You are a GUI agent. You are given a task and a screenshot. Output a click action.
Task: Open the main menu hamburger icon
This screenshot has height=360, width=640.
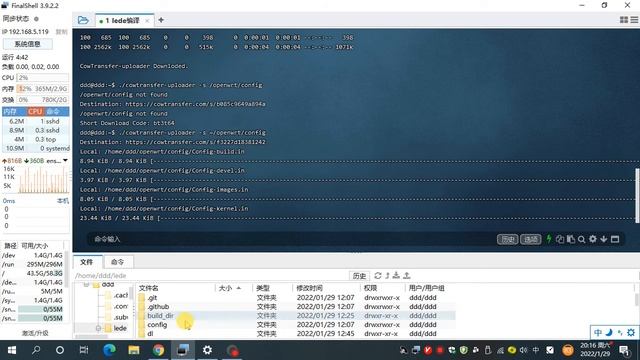pos(634,20)
